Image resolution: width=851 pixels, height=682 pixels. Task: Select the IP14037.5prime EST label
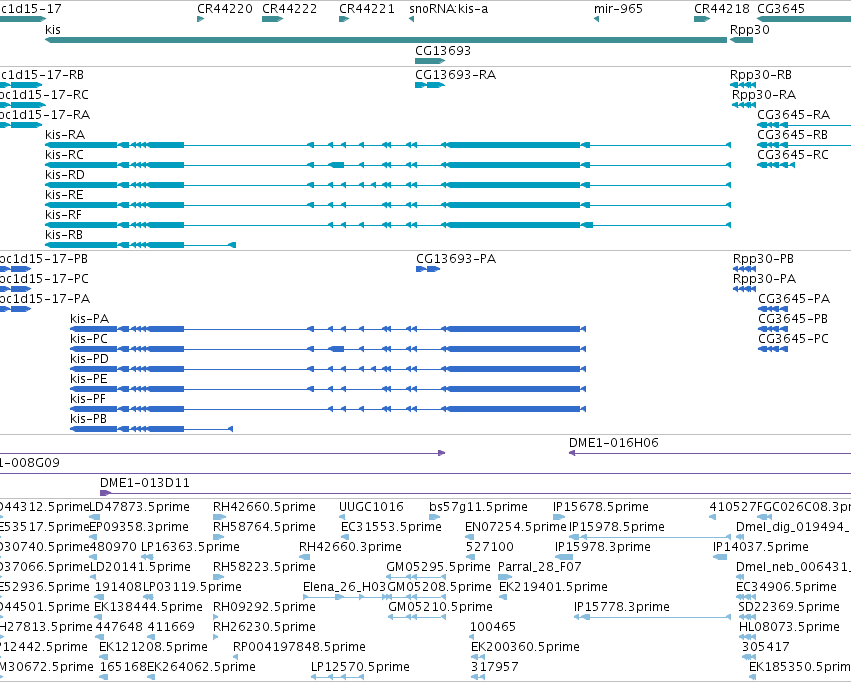coord(761,546)
